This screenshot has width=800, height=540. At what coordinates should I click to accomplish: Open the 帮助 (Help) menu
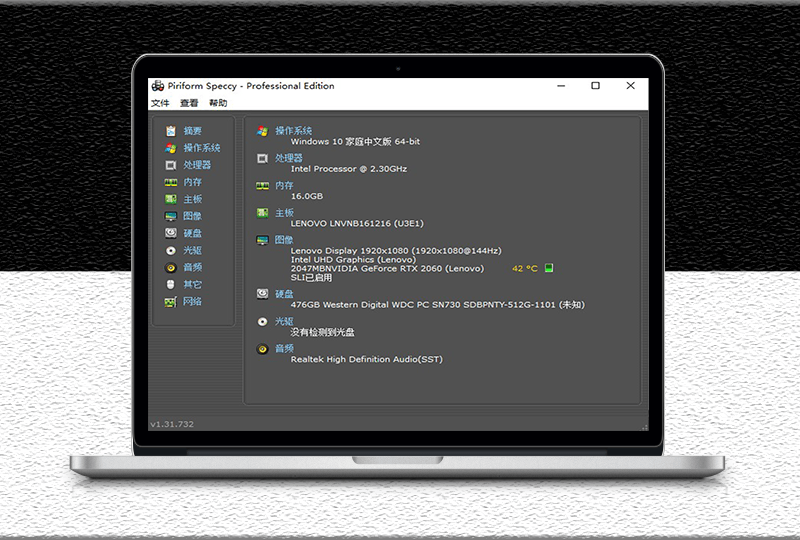[218, 103]
